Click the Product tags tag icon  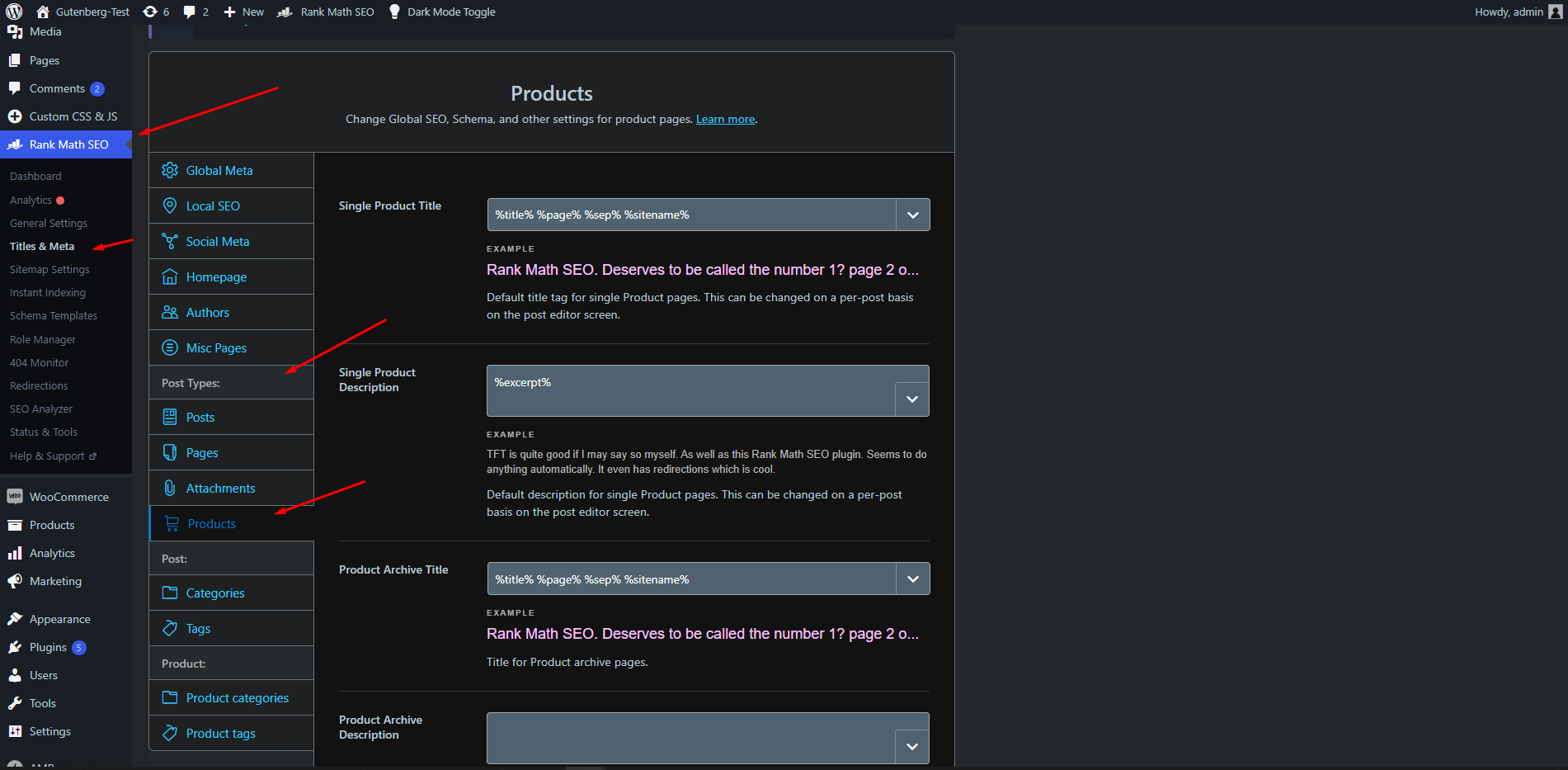tap(170, 733)
